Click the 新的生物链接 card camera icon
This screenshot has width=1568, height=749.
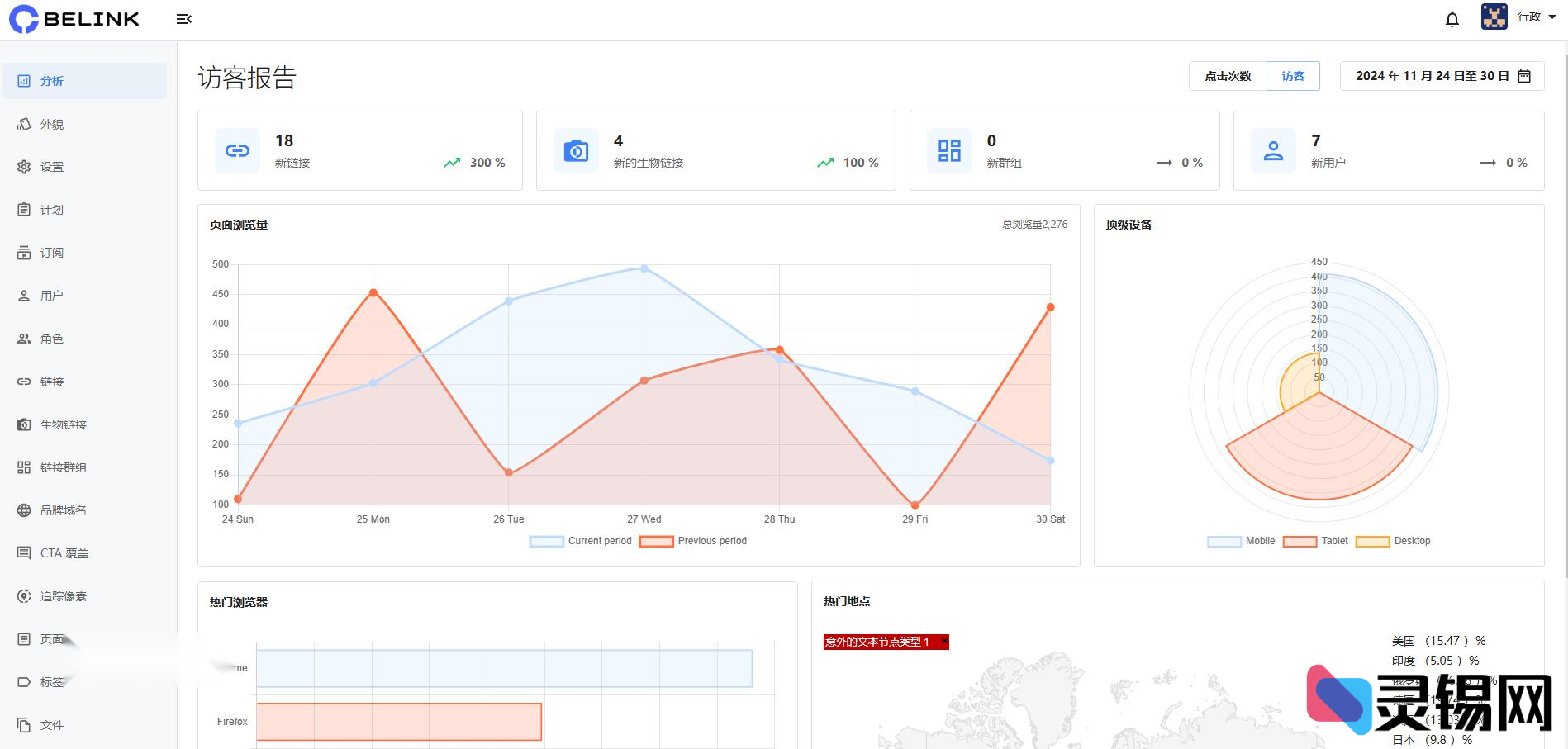click(x=576, y=150)
